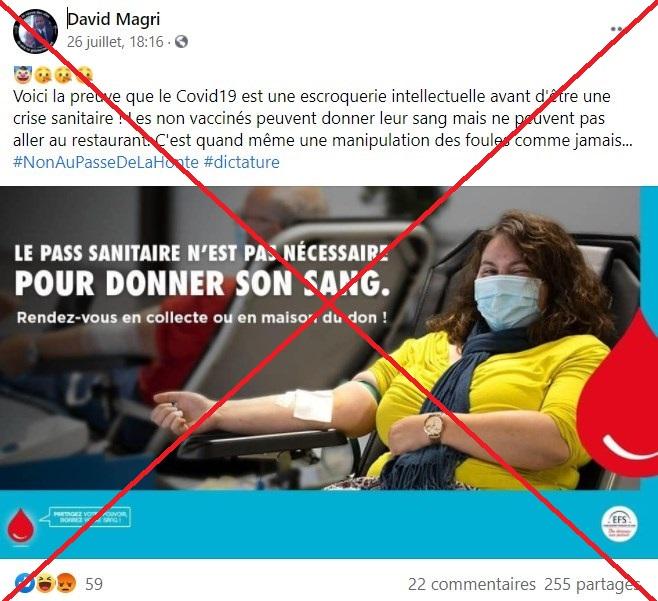The image size is (658, 601).
Task: Click the David Magri author name
Action: [x=114, y=20]
